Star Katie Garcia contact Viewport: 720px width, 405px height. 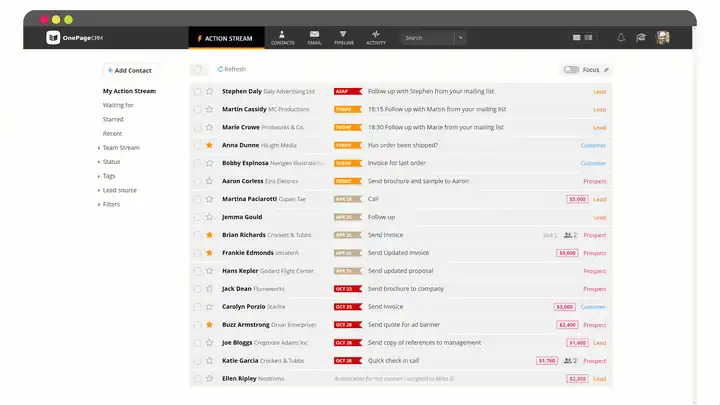pos(209,360)
